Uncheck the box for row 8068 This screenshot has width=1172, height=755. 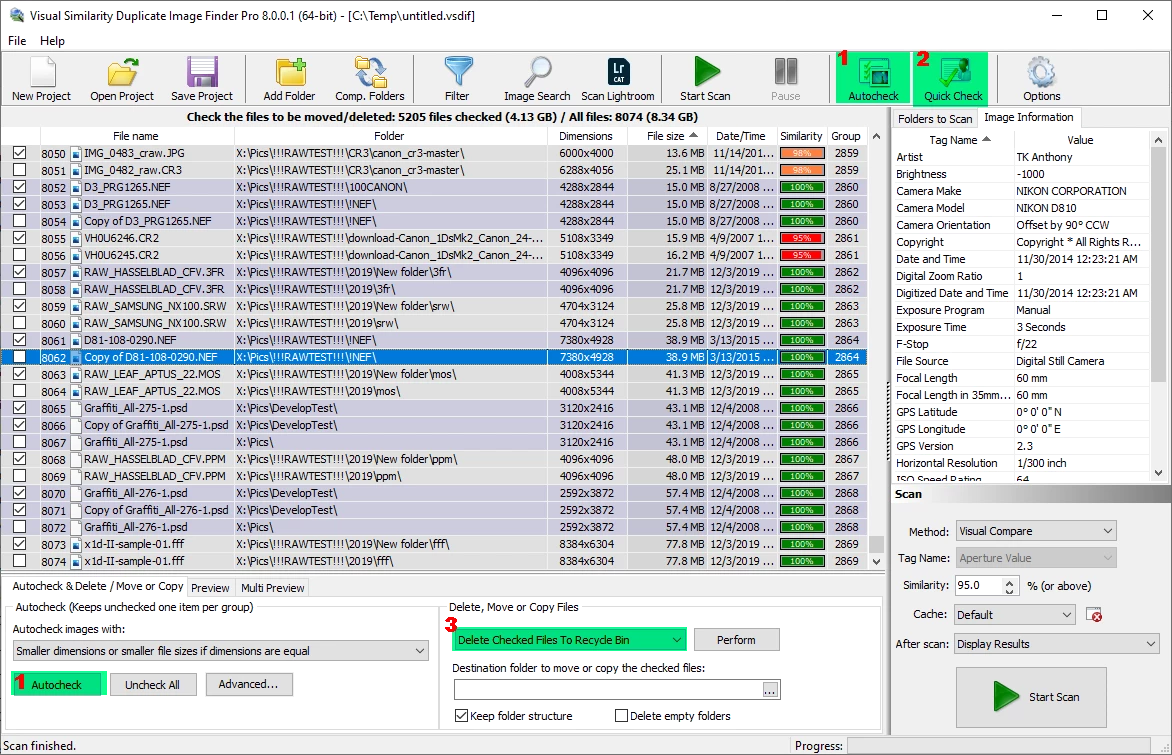(x=19, y=458)
